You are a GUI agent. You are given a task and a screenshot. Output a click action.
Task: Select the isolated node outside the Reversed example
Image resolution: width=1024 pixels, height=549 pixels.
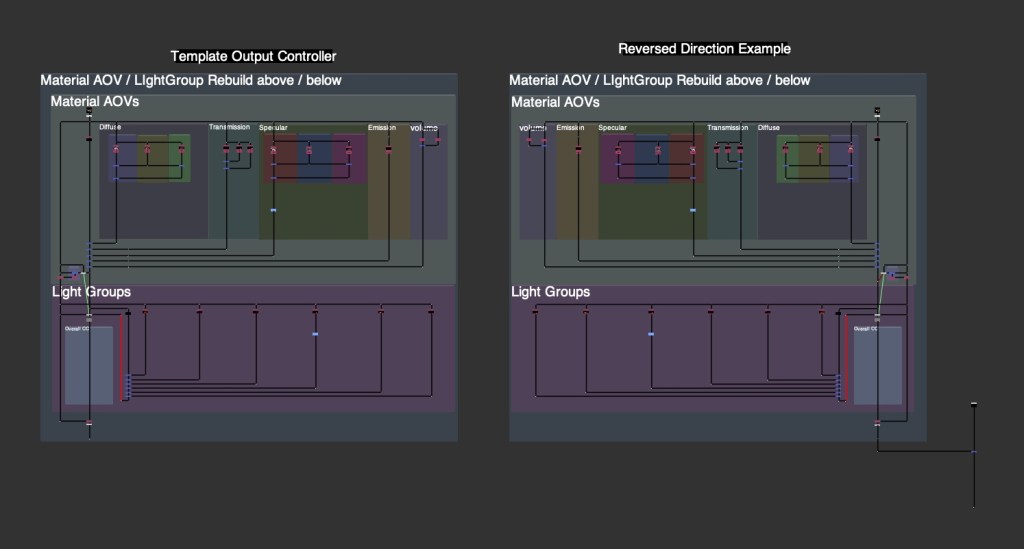[x=974, y=404]
